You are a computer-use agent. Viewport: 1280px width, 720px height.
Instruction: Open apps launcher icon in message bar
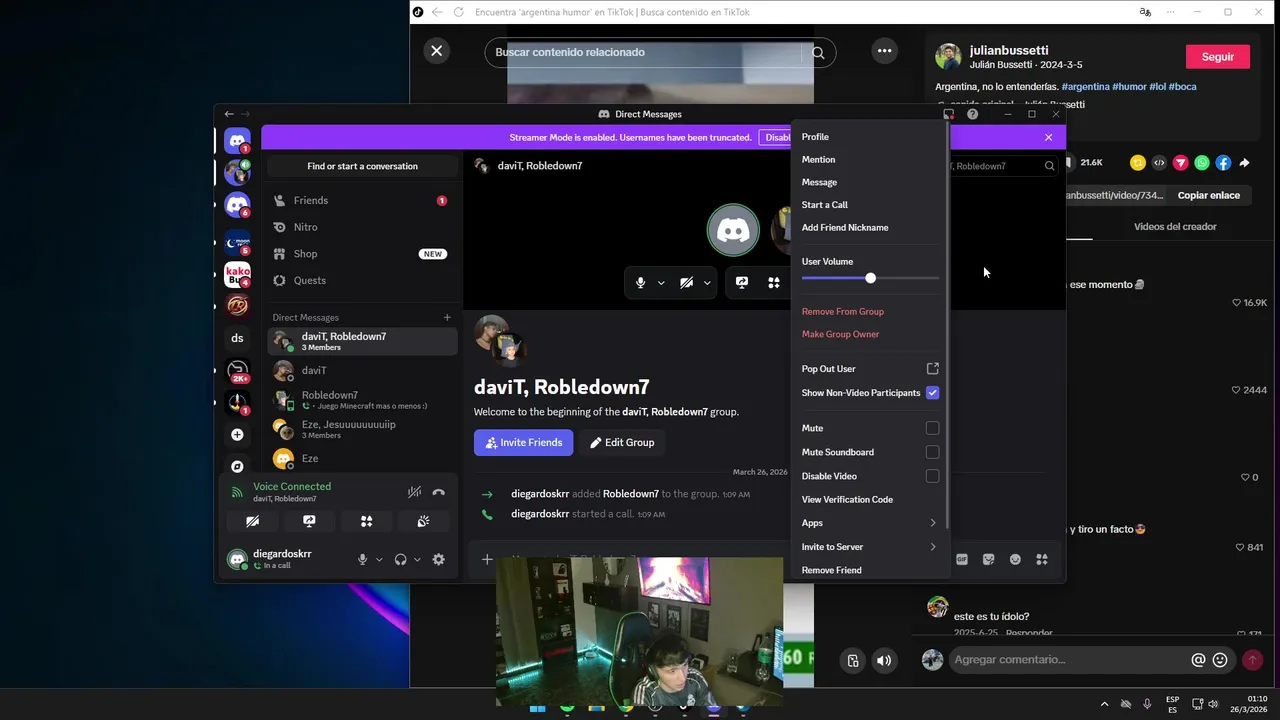tap(1042, 560)
